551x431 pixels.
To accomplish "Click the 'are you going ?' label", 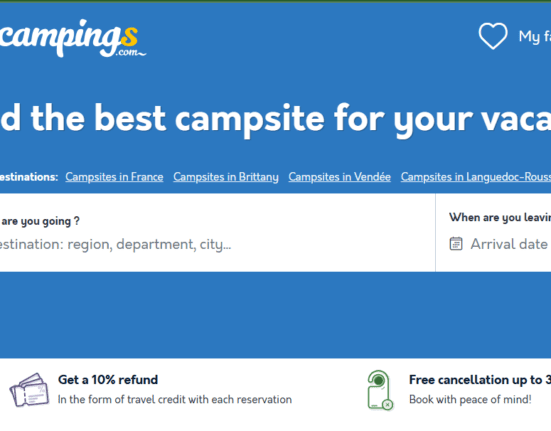I will pyautogui.click(x=40, y=221).
